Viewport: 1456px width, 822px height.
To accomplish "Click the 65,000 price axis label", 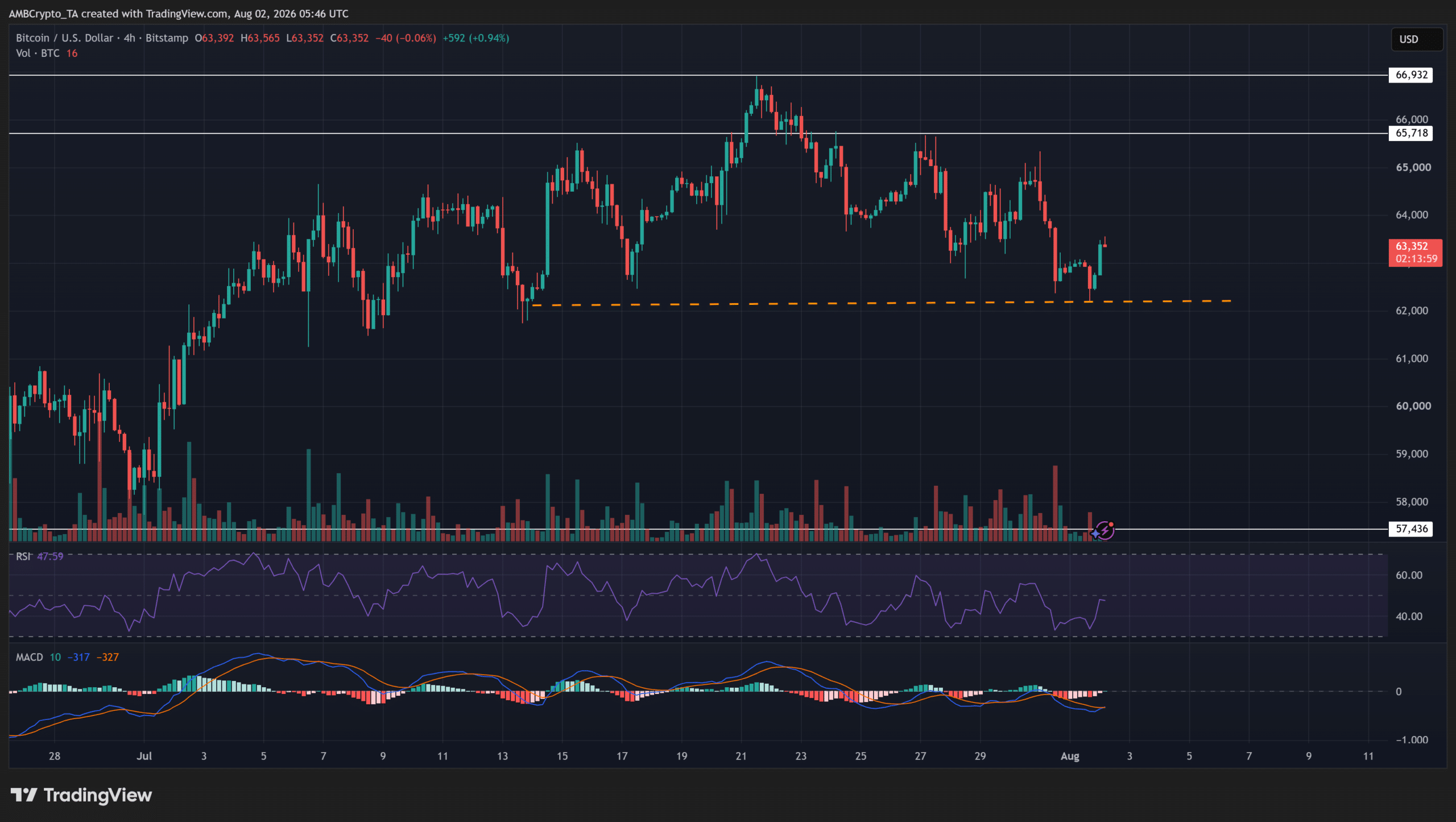I will coord(1413,167).
